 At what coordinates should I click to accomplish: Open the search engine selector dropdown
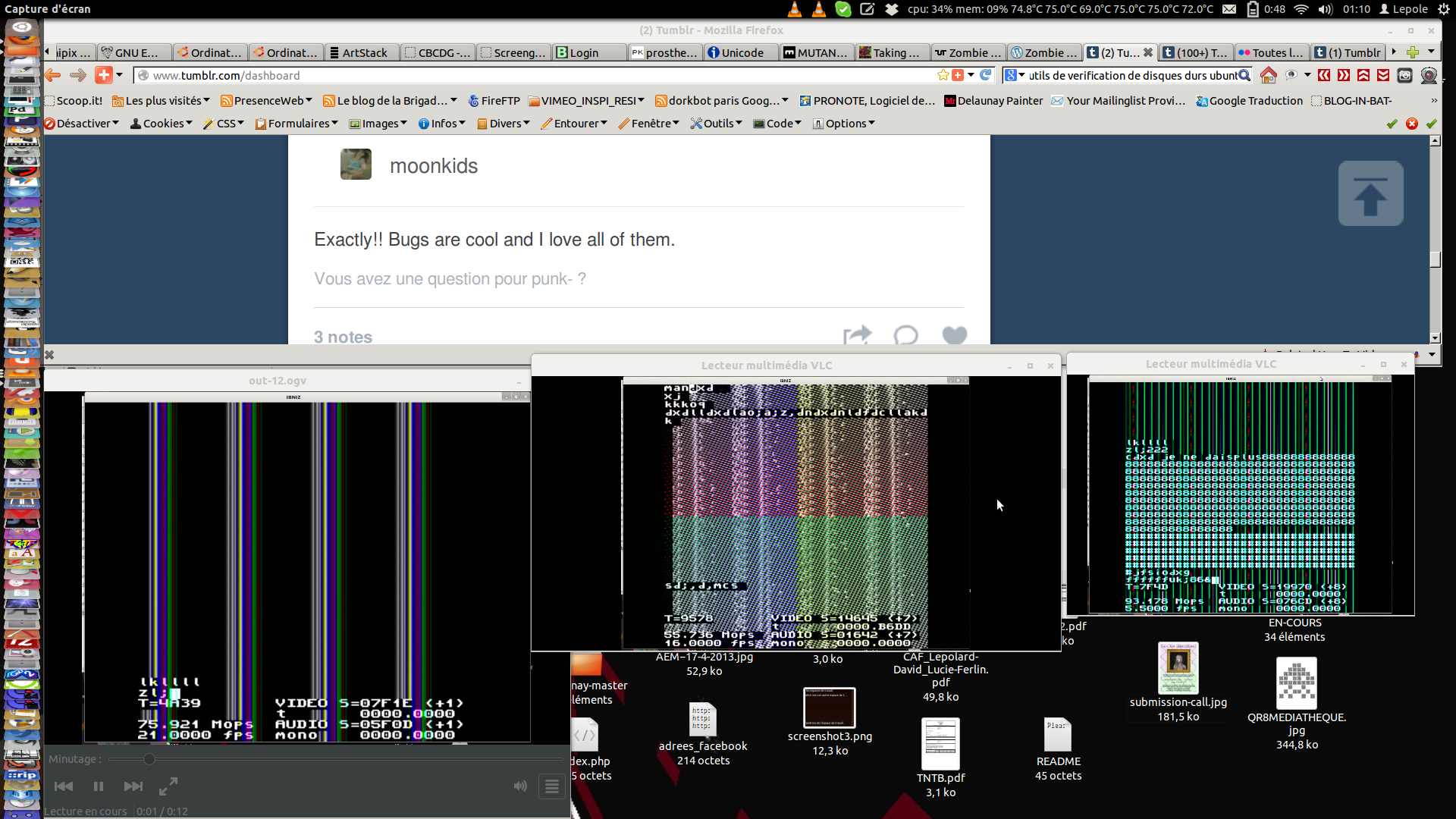1015,75
